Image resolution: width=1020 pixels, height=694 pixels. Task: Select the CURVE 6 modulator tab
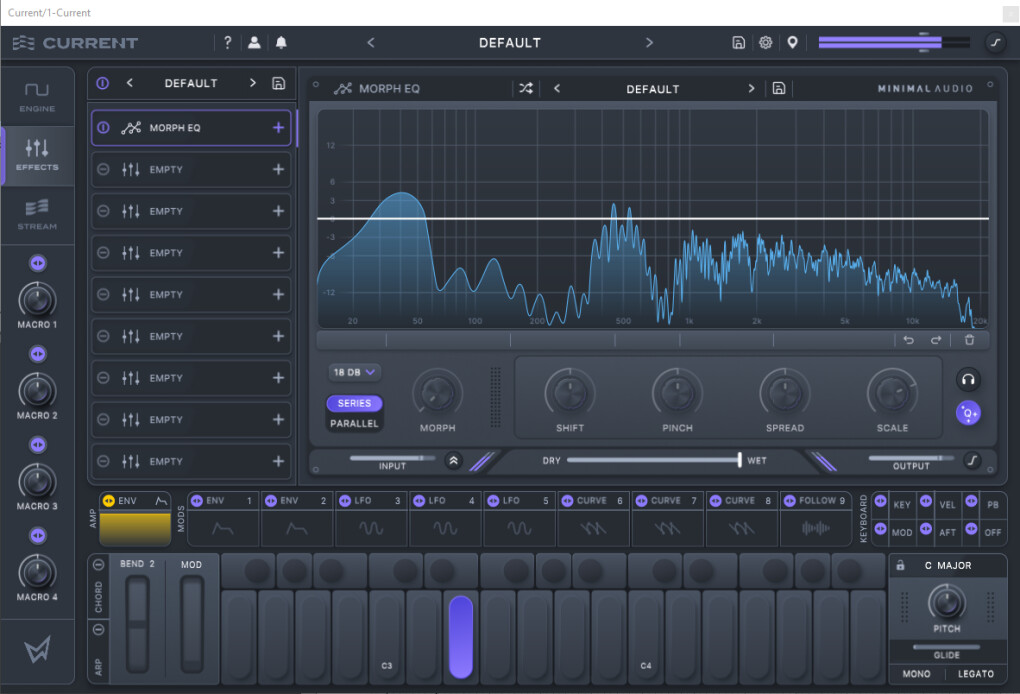click(x=594, y=519)
